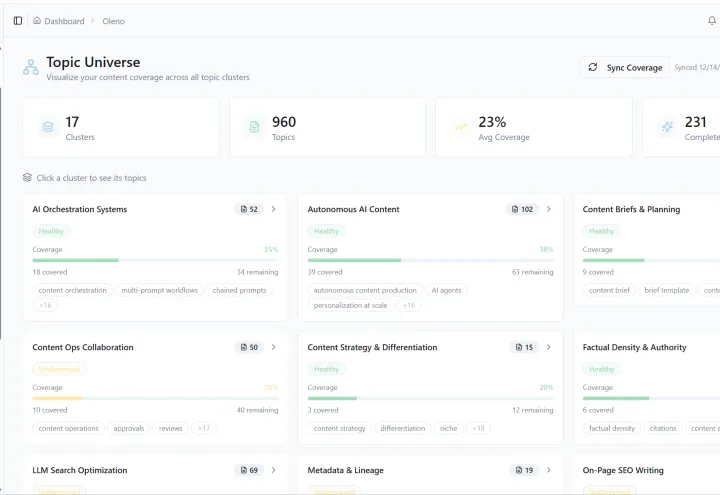Click the 'content strategy' tag
Screen dimensions: 720x495
340,428
